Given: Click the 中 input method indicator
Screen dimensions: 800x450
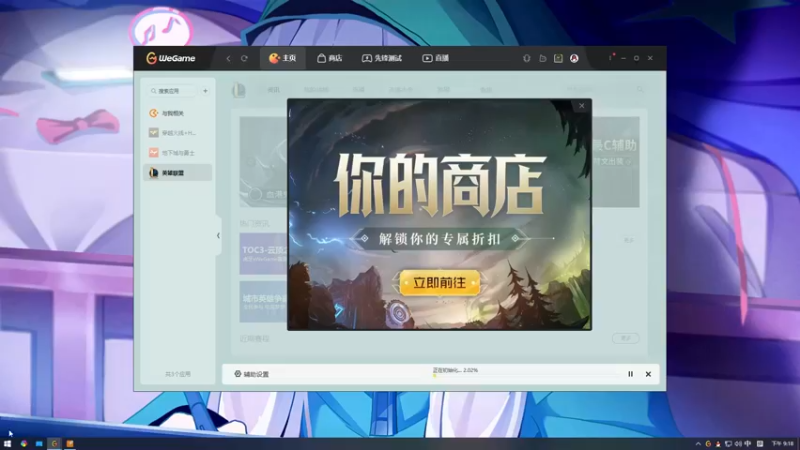Looking at the screenshot, I should pos(747,444).
